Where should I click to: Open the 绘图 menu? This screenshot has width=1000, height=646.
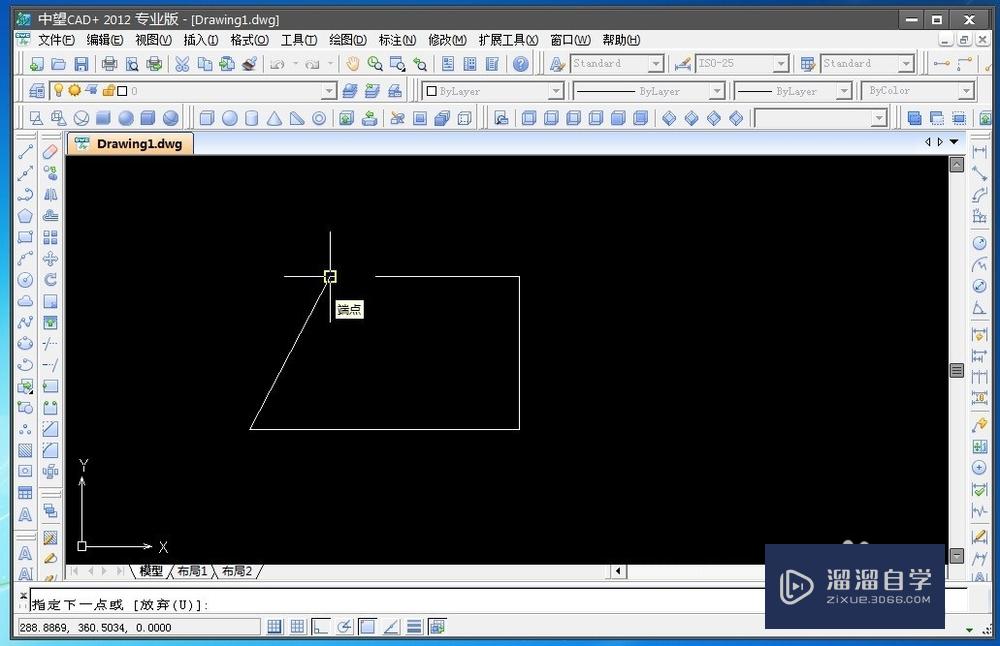[346, 40]
